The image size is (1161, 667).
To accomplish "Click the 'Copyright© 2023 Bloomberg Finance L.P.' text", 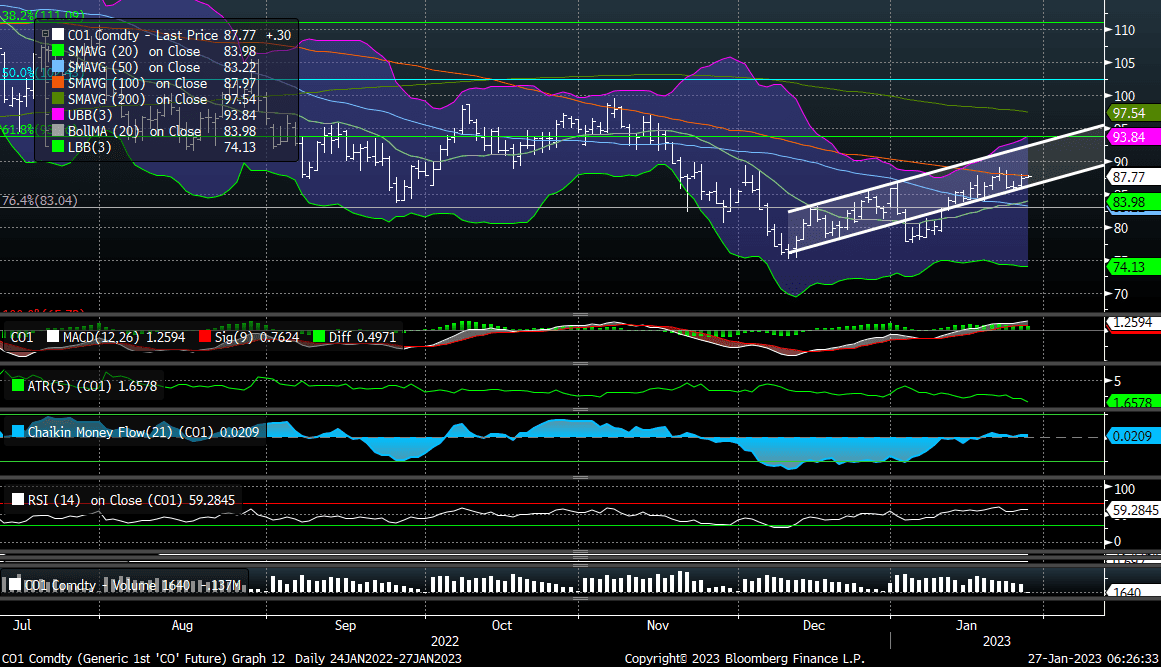I will tap(744, 658).
